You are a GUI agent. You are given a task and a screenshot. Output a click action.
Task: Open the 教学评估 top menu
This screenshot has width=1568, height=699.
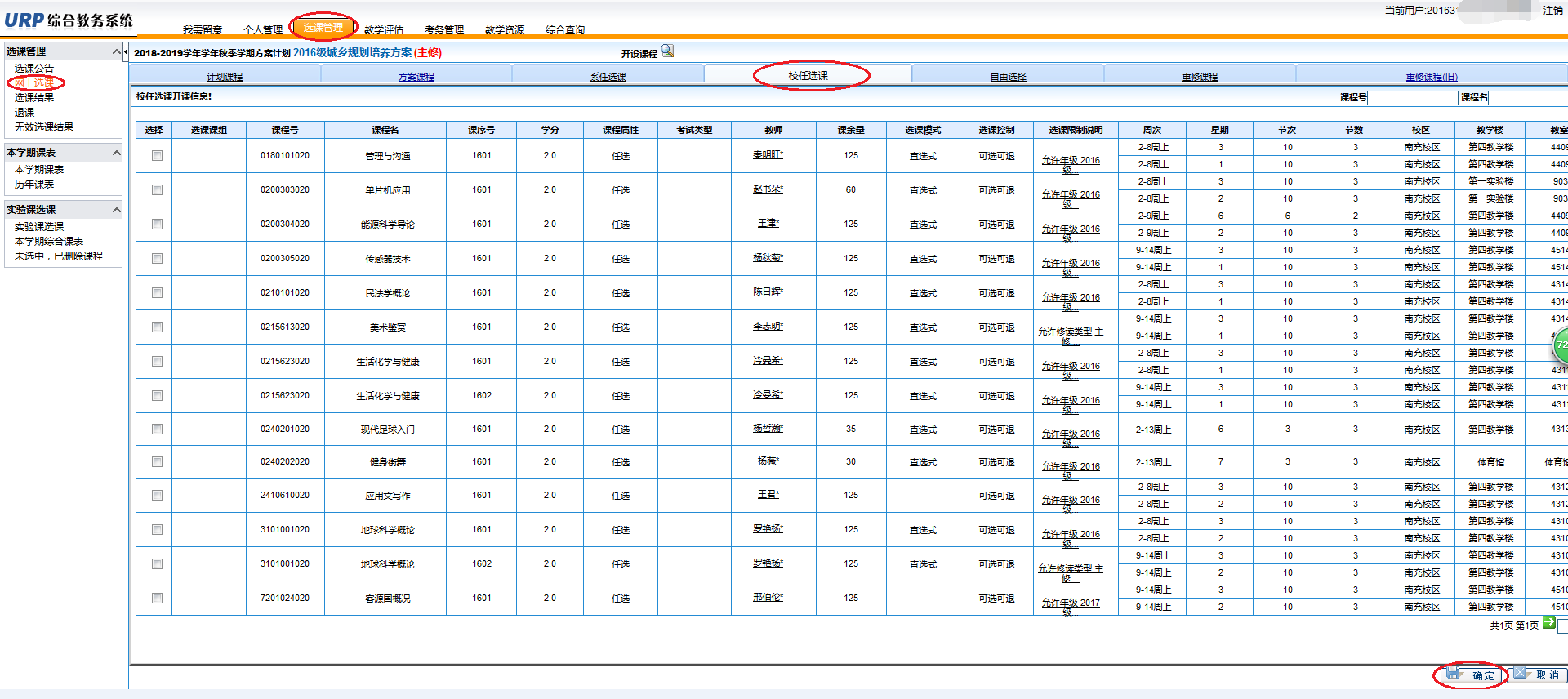click(x=384, y=30)
